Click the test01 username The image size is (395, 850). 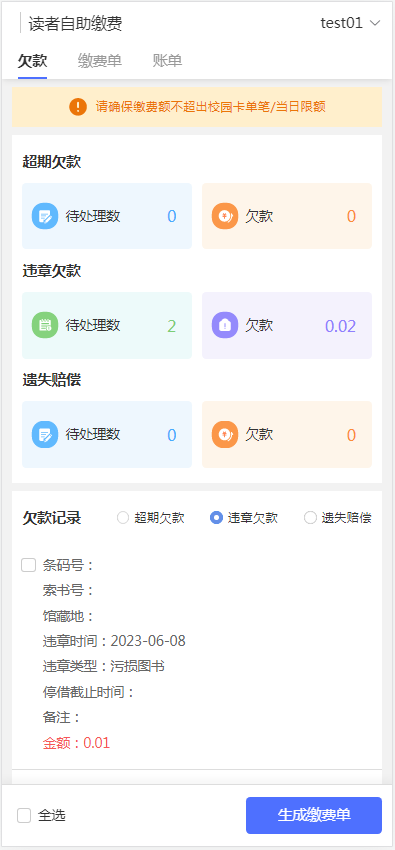pos(341,23)
